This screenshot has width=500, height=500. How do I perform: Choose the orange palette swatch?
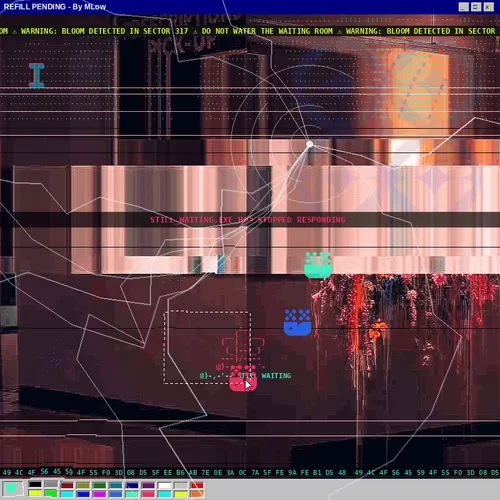coord(197,494)
